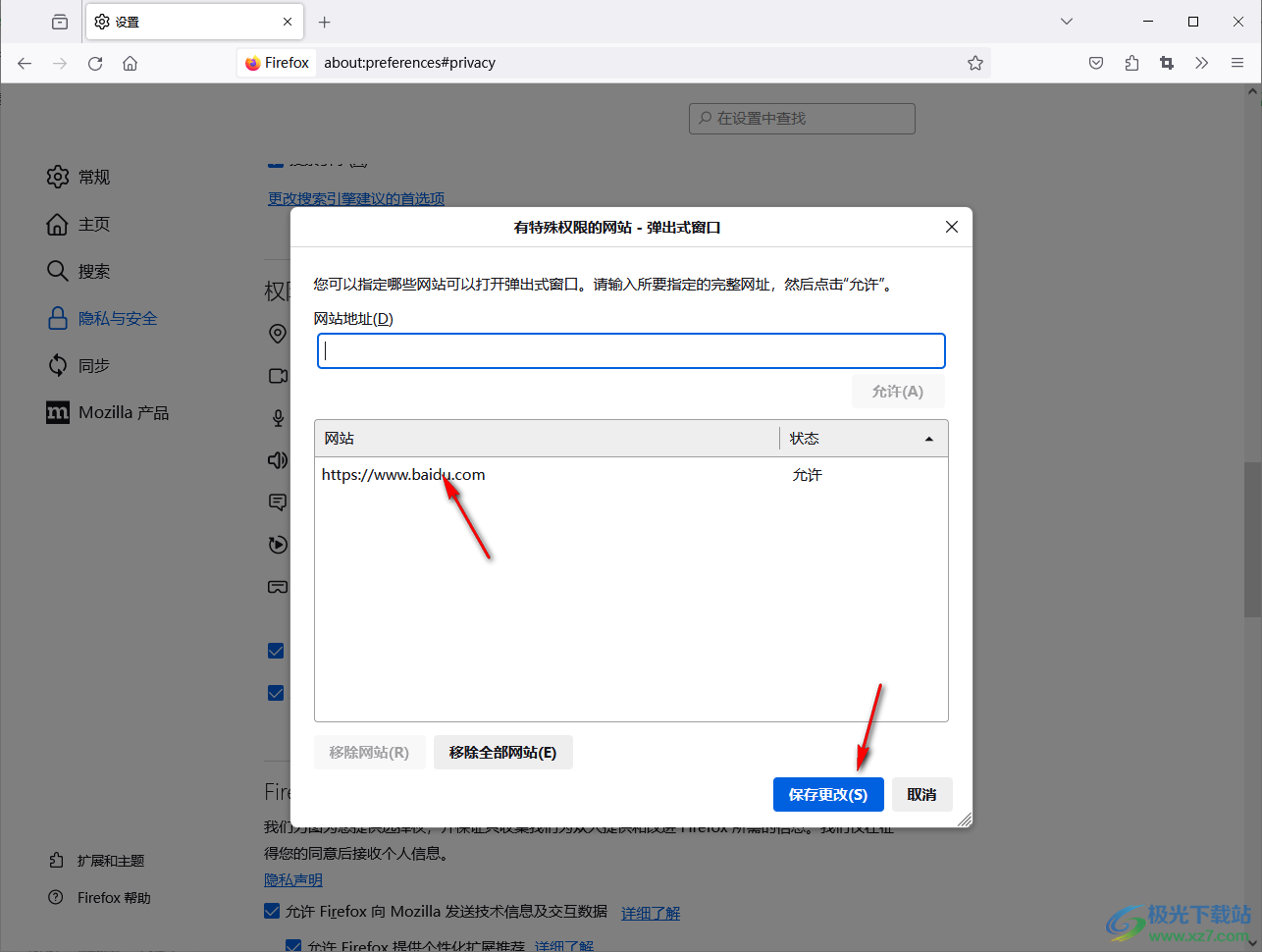The image size is (1262, 952).
Task: Click the microphone permission icon
Action: point(278,418)
